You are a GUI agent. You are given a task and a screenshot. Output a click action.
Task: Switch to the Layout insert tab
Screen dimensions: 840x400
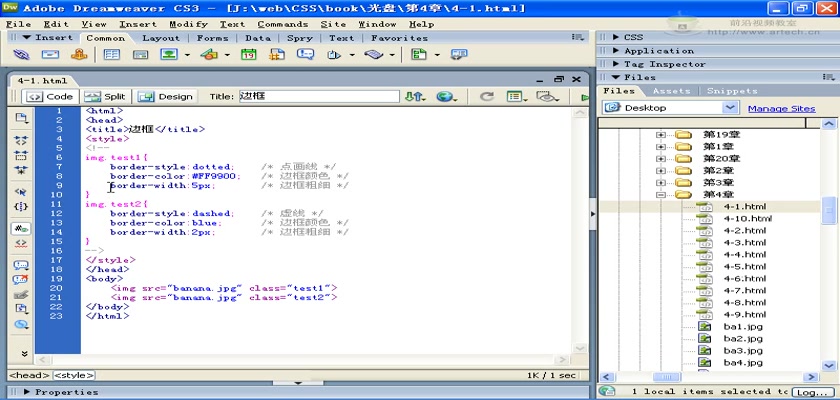pyautogui.click(x=161, y=38)
